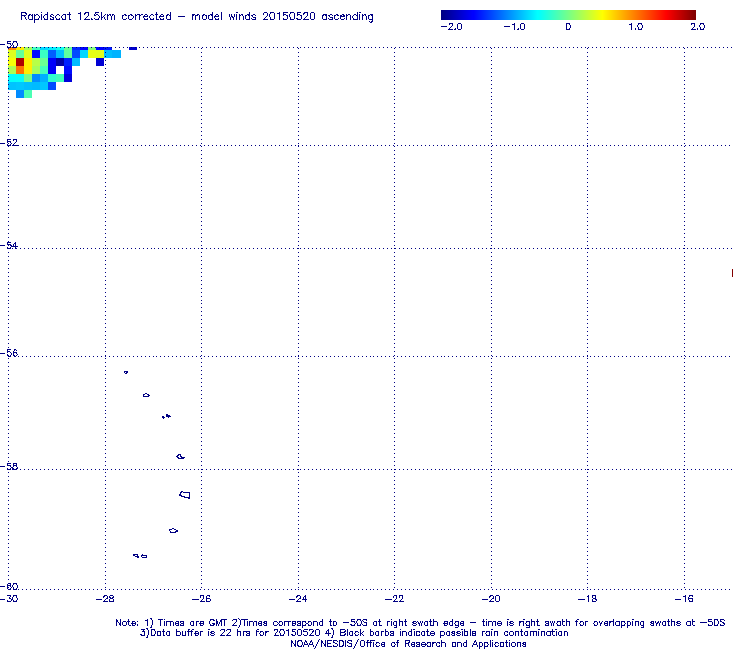740x650 pixels.
Task: Click the note line starting "Note: 1) Times are GMT"
Action: (x=420, y=623)
